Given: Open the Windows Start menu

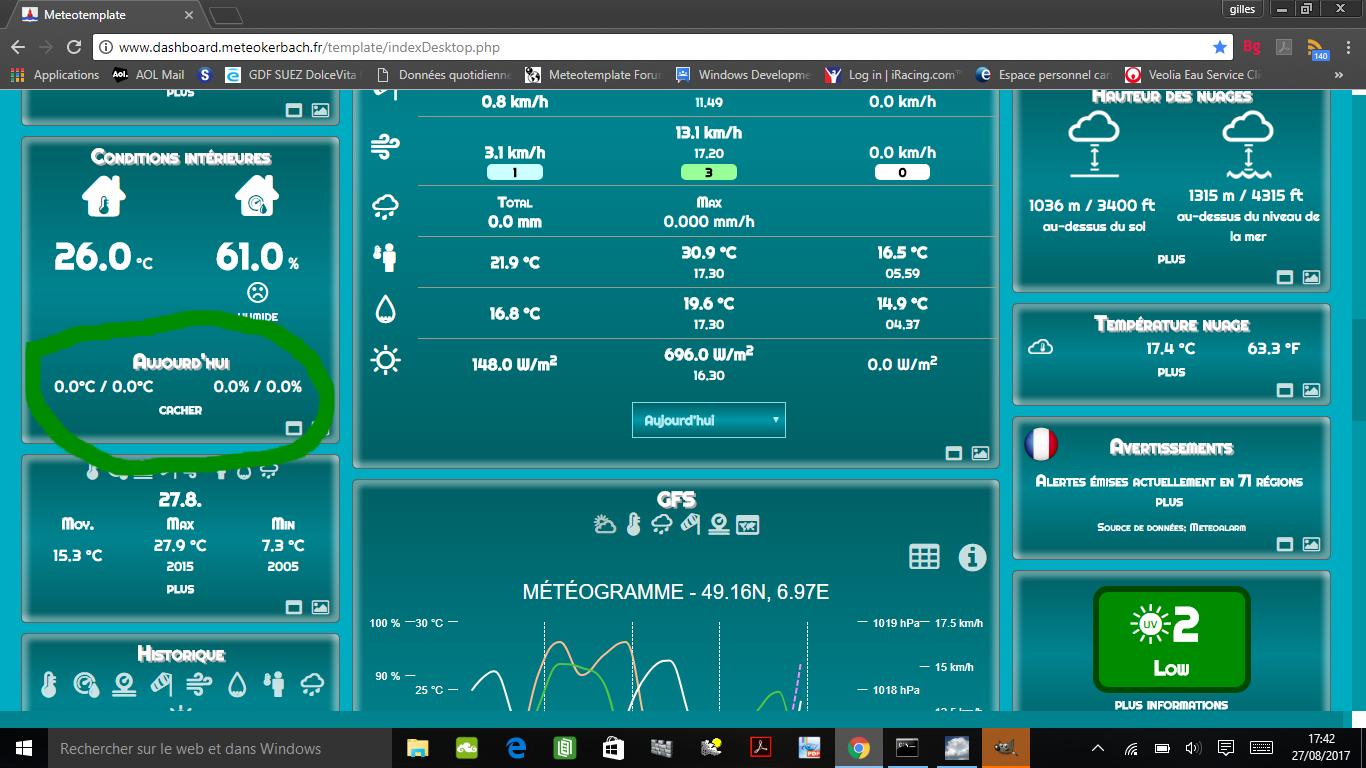Looking at the screenshot, I should coord(24,748).
